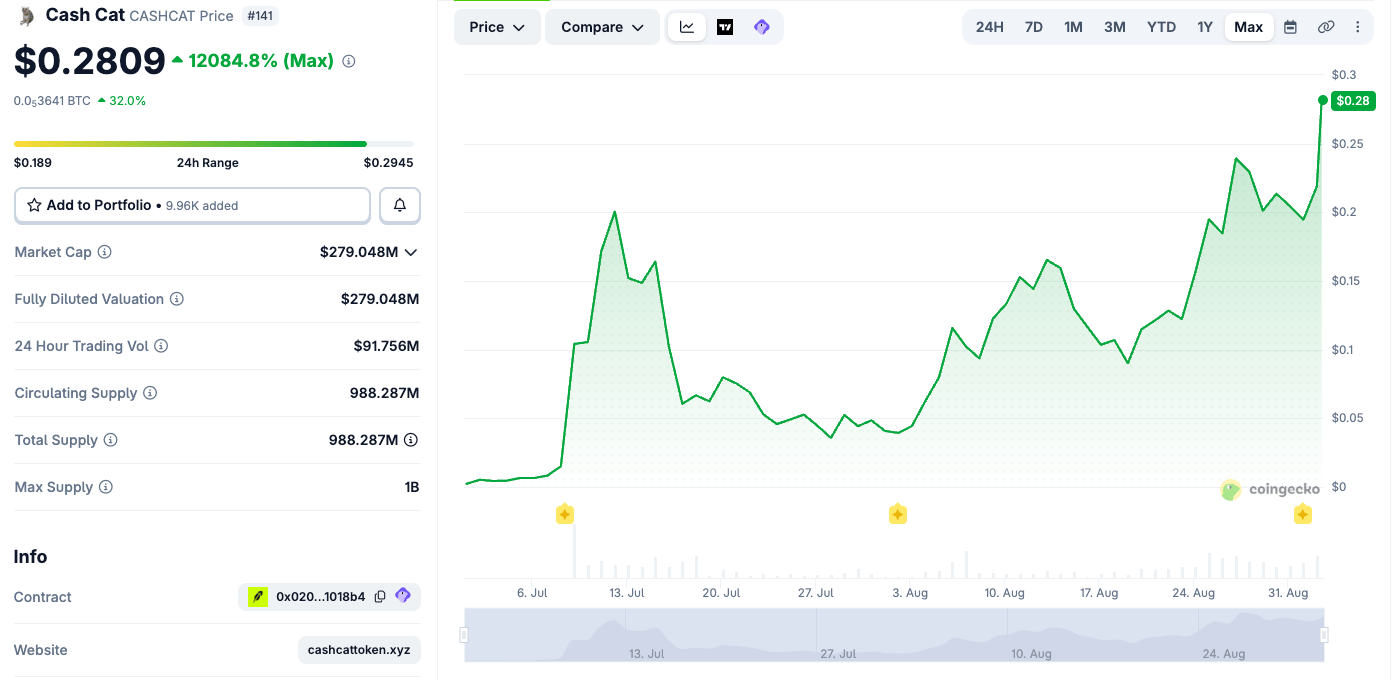This screenshot has height=680, width=1398.
Task: Click the Max Supply info icon
Action: [106, 487]
